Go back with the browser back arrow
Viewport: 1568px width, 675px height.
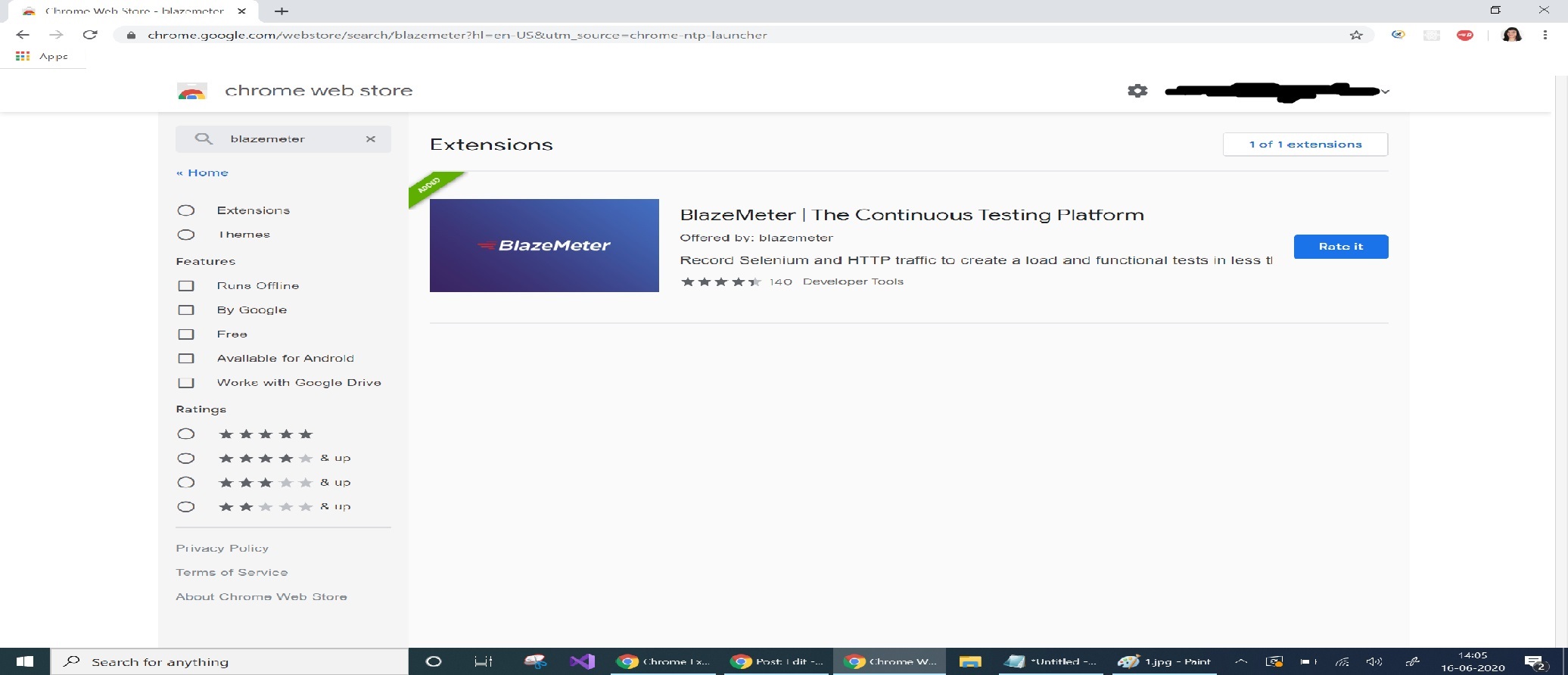tap(23, 35)
